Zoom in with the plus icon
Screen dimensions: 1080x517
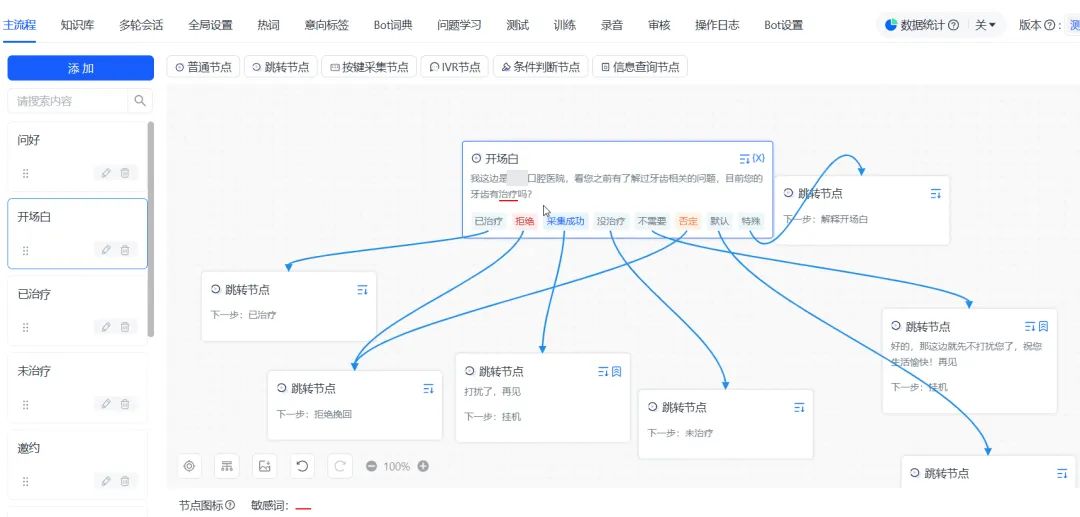pyautogui.click(x=423, y=466)
